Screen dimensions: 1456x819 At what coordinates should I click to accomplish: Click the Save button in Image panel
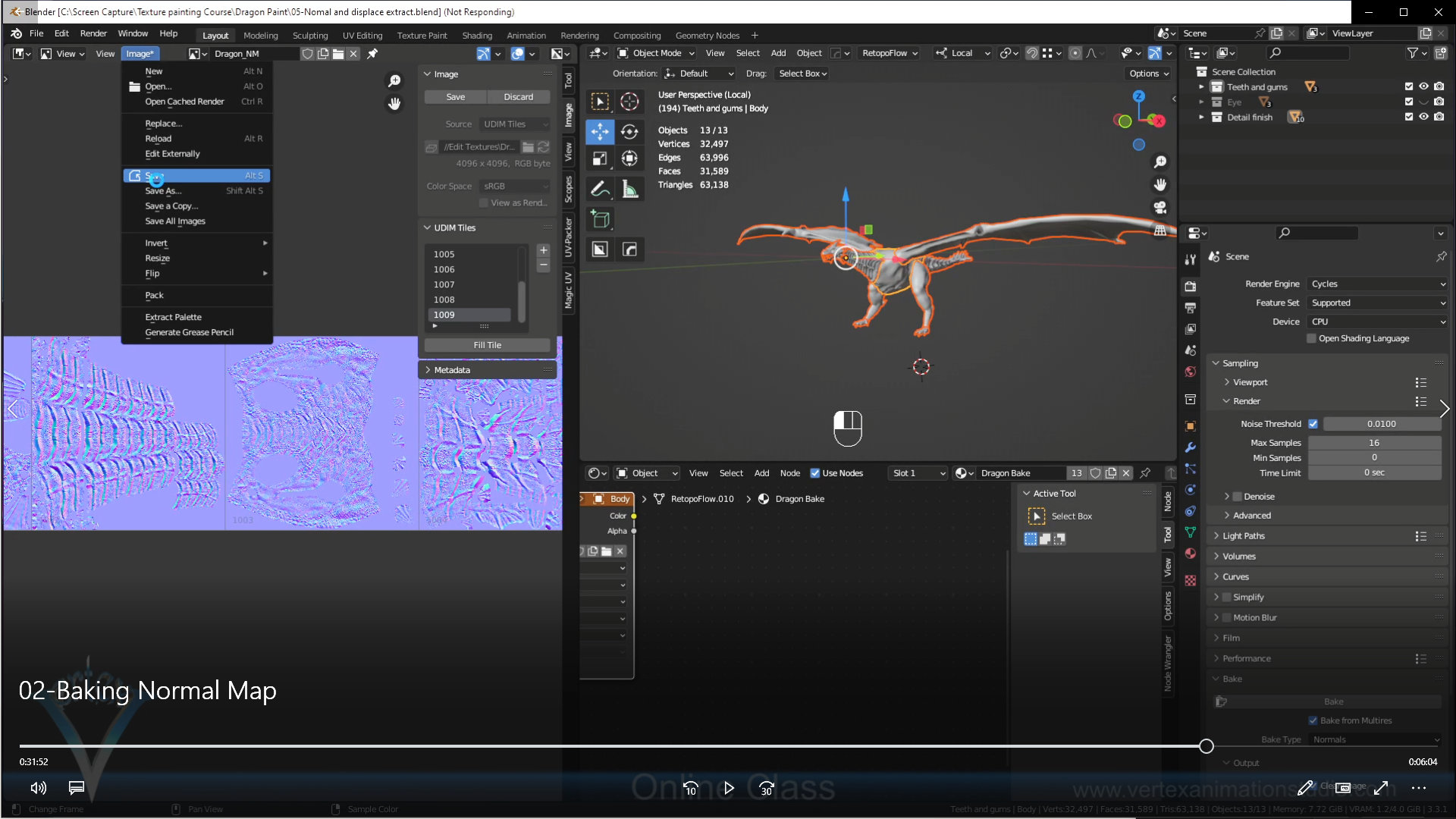[456, 97]
